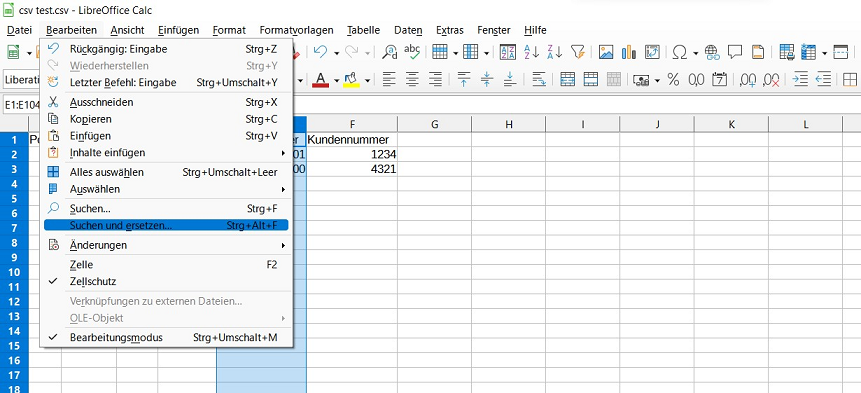Sort descending Z to A
Screen dimensions: 861x393
(x=555, y=52)
